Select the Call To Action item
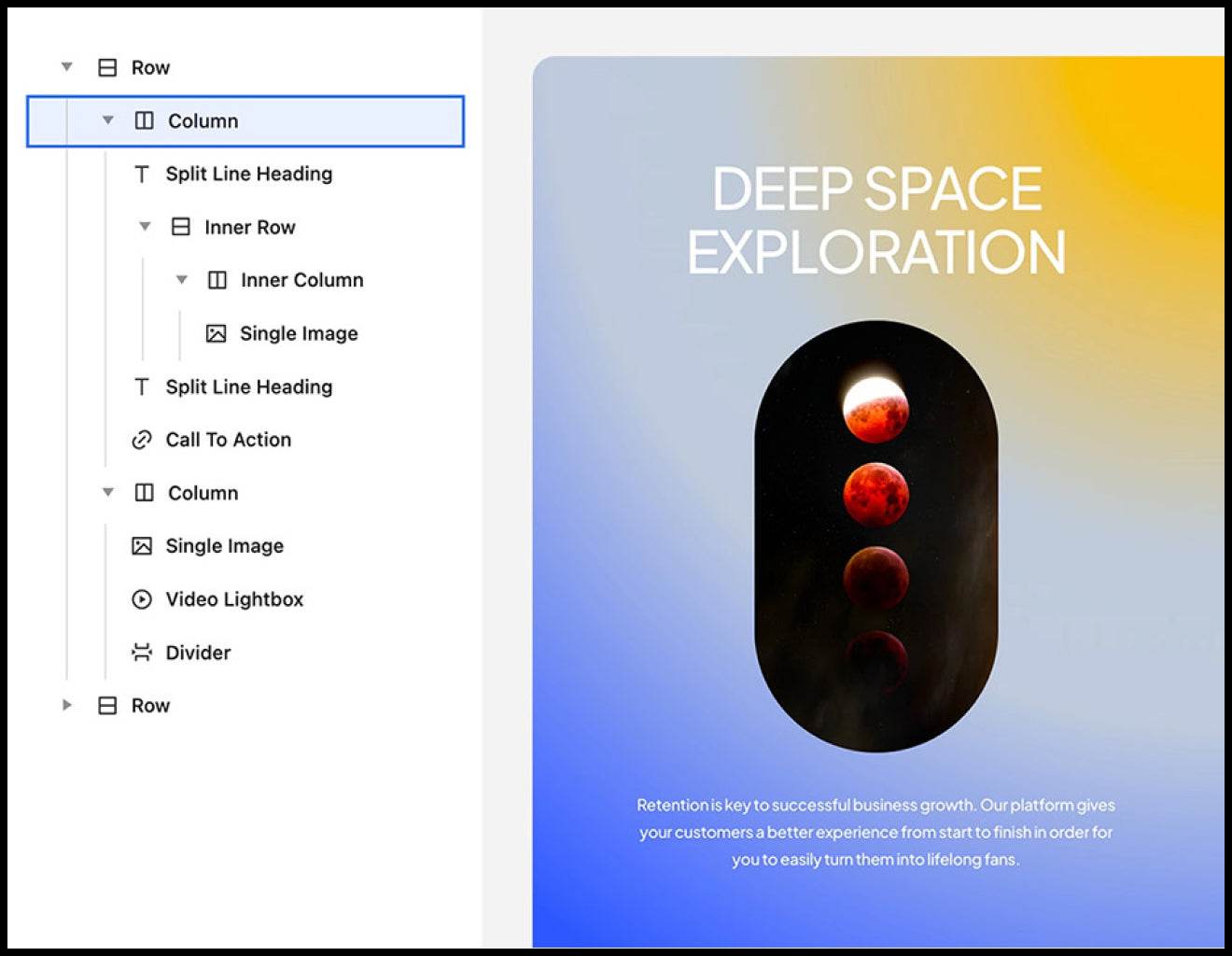The image size is (1232, 956). (x=228, y=440)
